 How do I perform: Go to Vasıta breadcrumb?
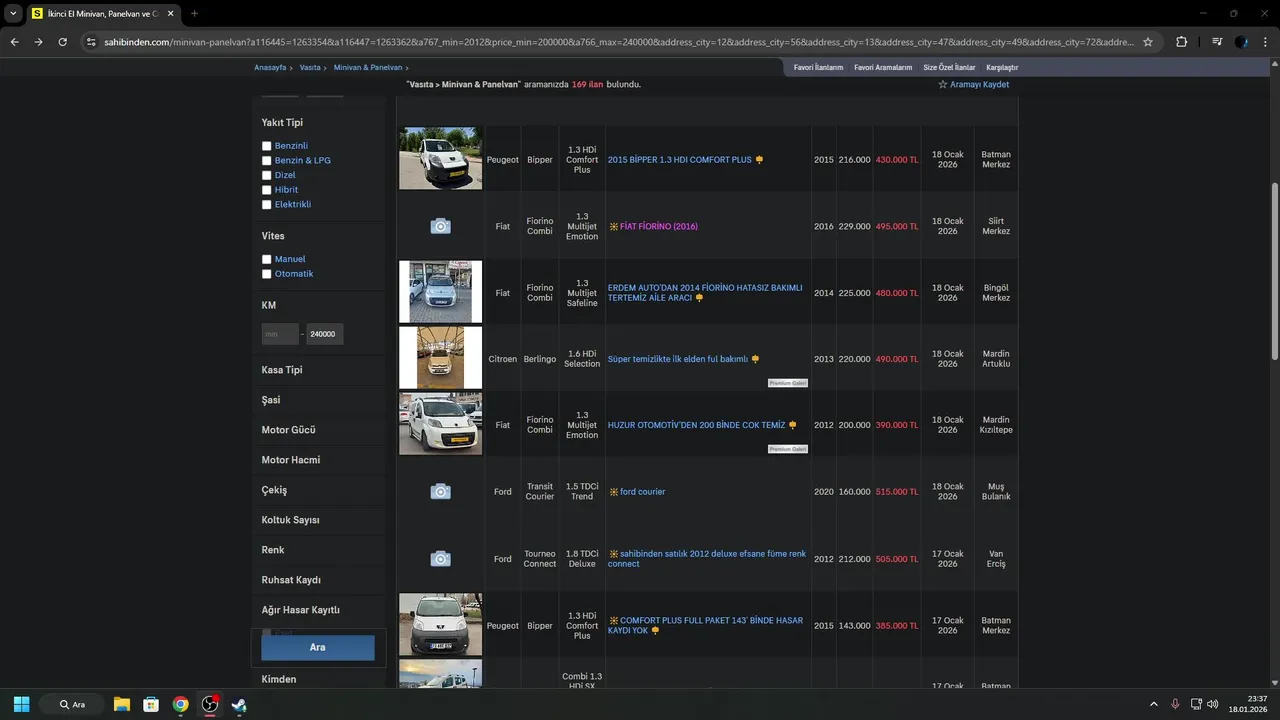coord(310,67)
